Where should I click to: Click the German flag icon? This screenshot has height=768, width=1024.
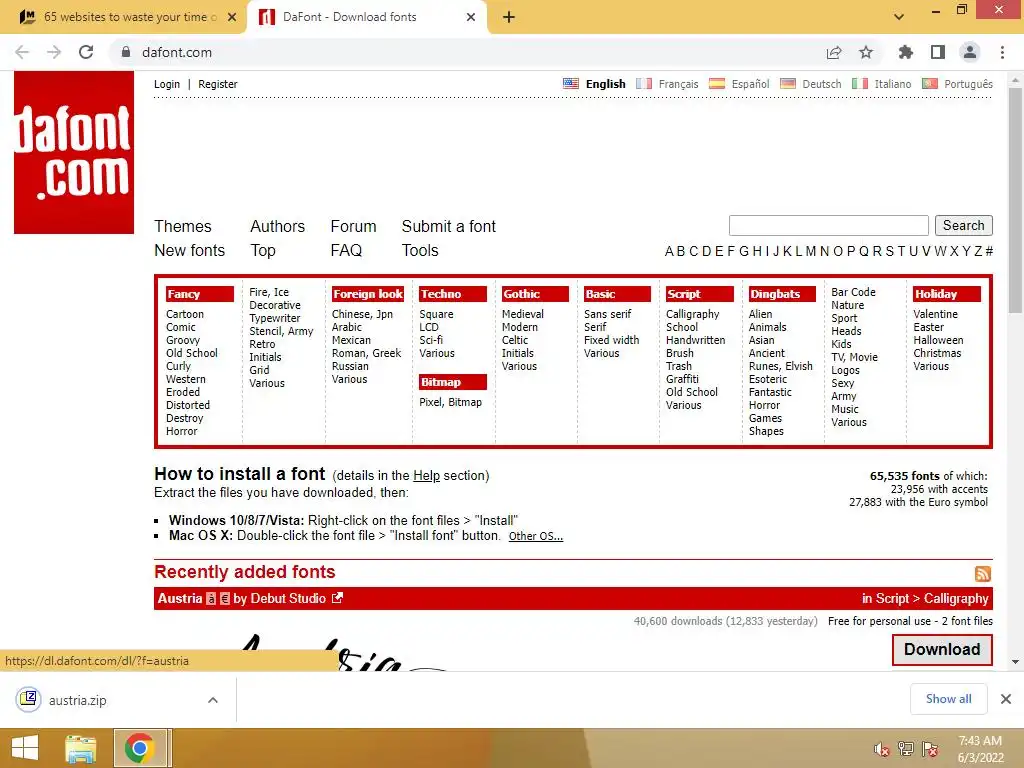click(x=788, y=84)
